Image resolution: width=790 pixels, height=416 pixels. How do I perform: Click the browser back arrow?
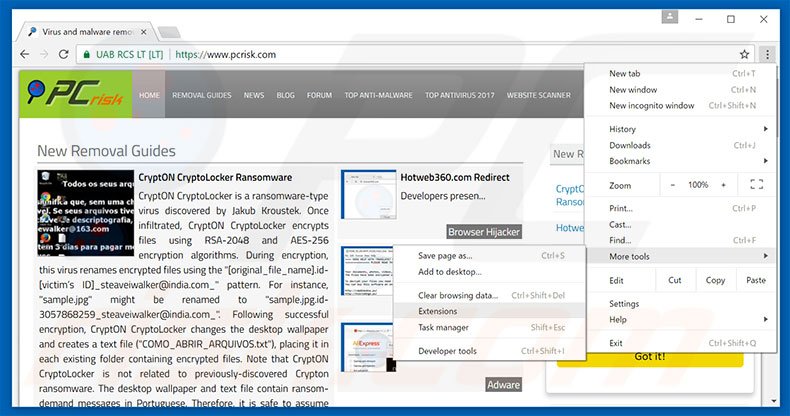24,54
